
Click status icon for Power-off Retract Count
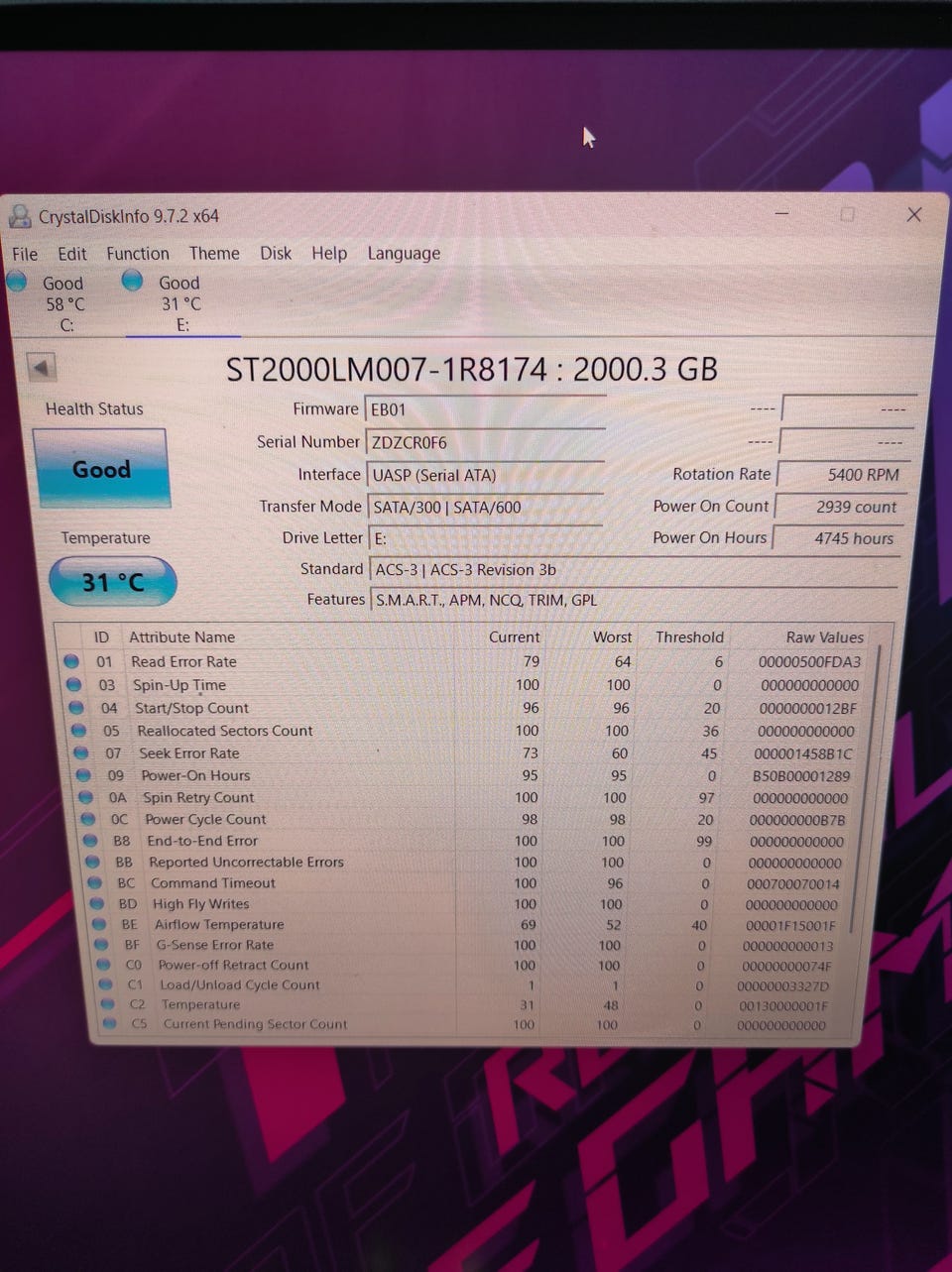click(x=104, y=965)
